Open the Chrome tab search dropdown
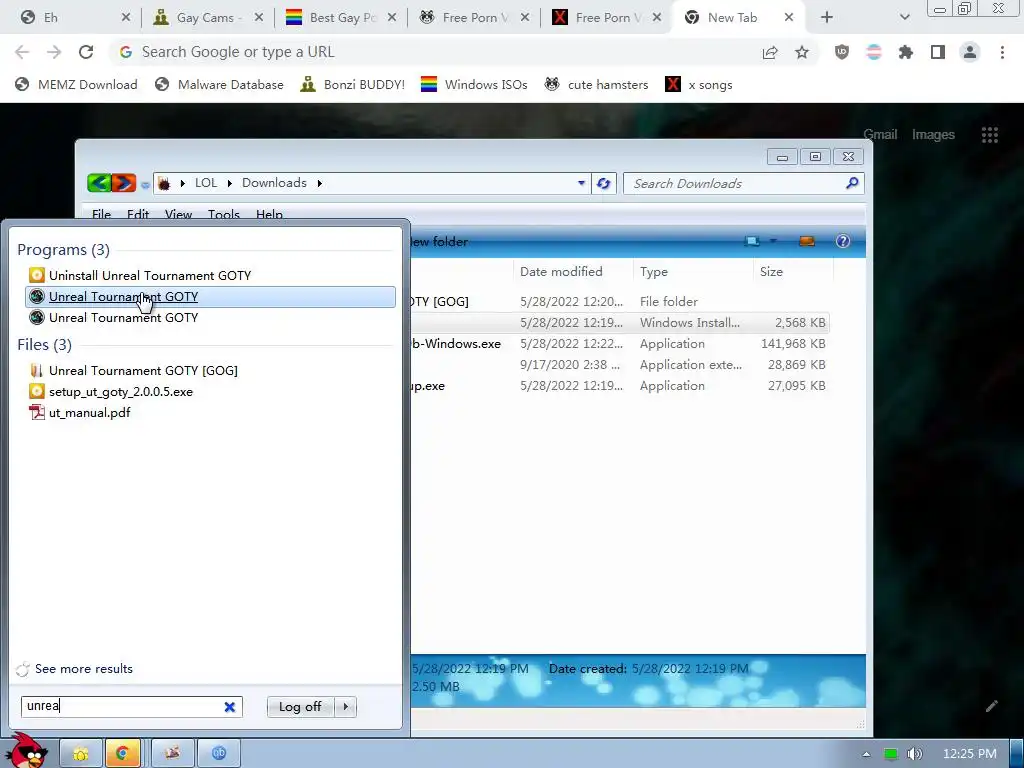Screen dimensions: 1024x768 click(x=904, y=18)
